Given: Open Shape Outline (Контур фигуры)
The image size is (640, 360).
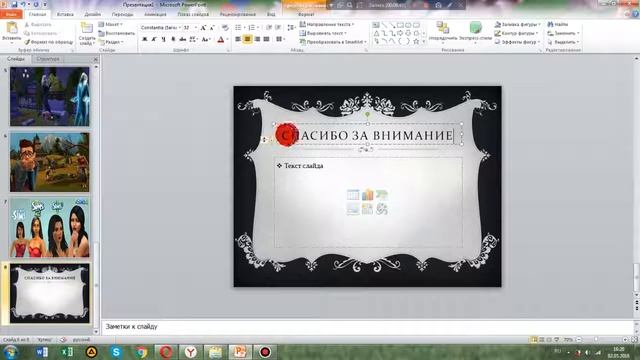Looking at the screenshot, I should pyautogui.click(x=517, y=33).
